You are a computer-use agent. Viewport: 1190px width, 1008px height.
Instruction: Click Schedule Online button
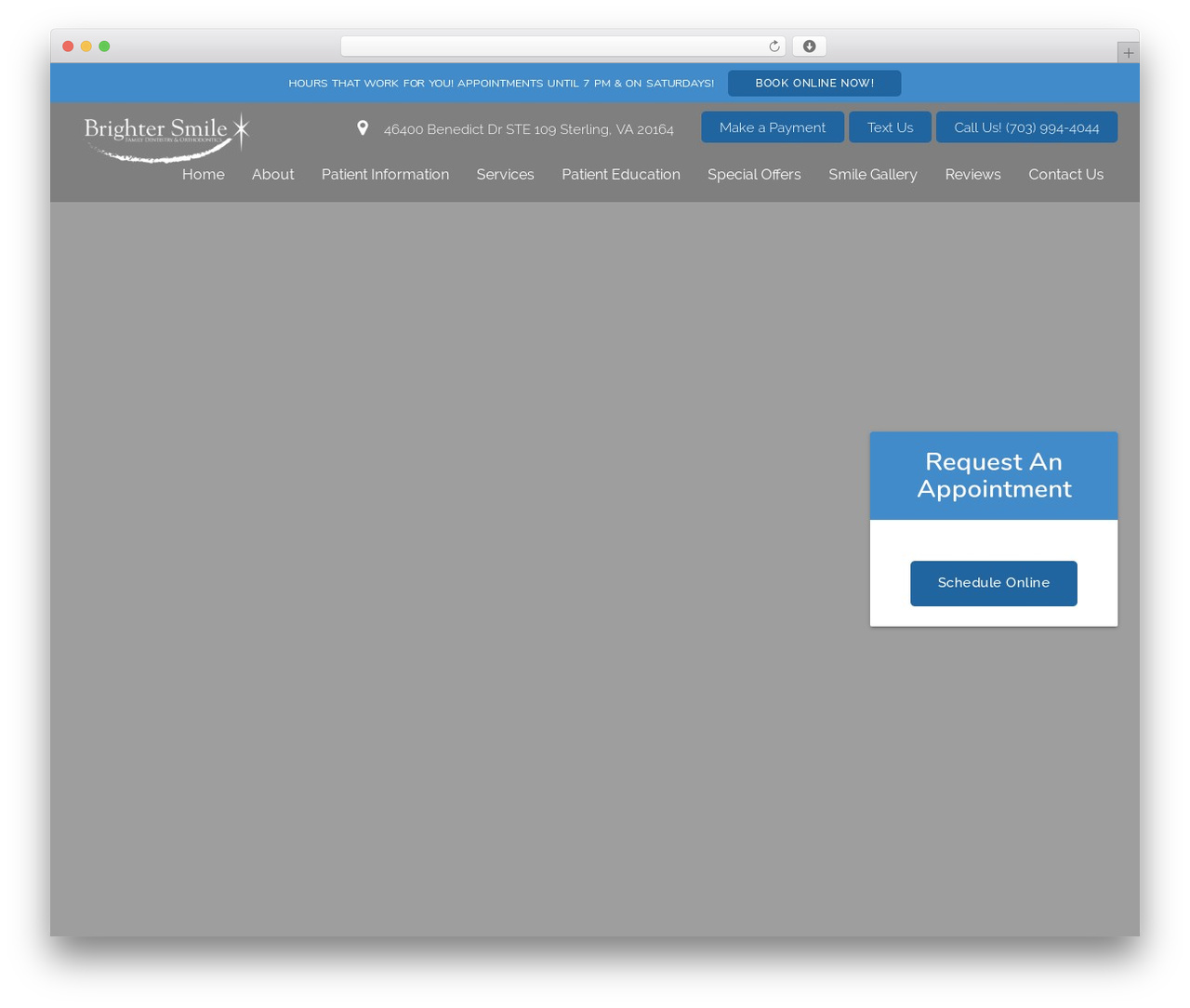pyautogui.click(x=994, y=583)
